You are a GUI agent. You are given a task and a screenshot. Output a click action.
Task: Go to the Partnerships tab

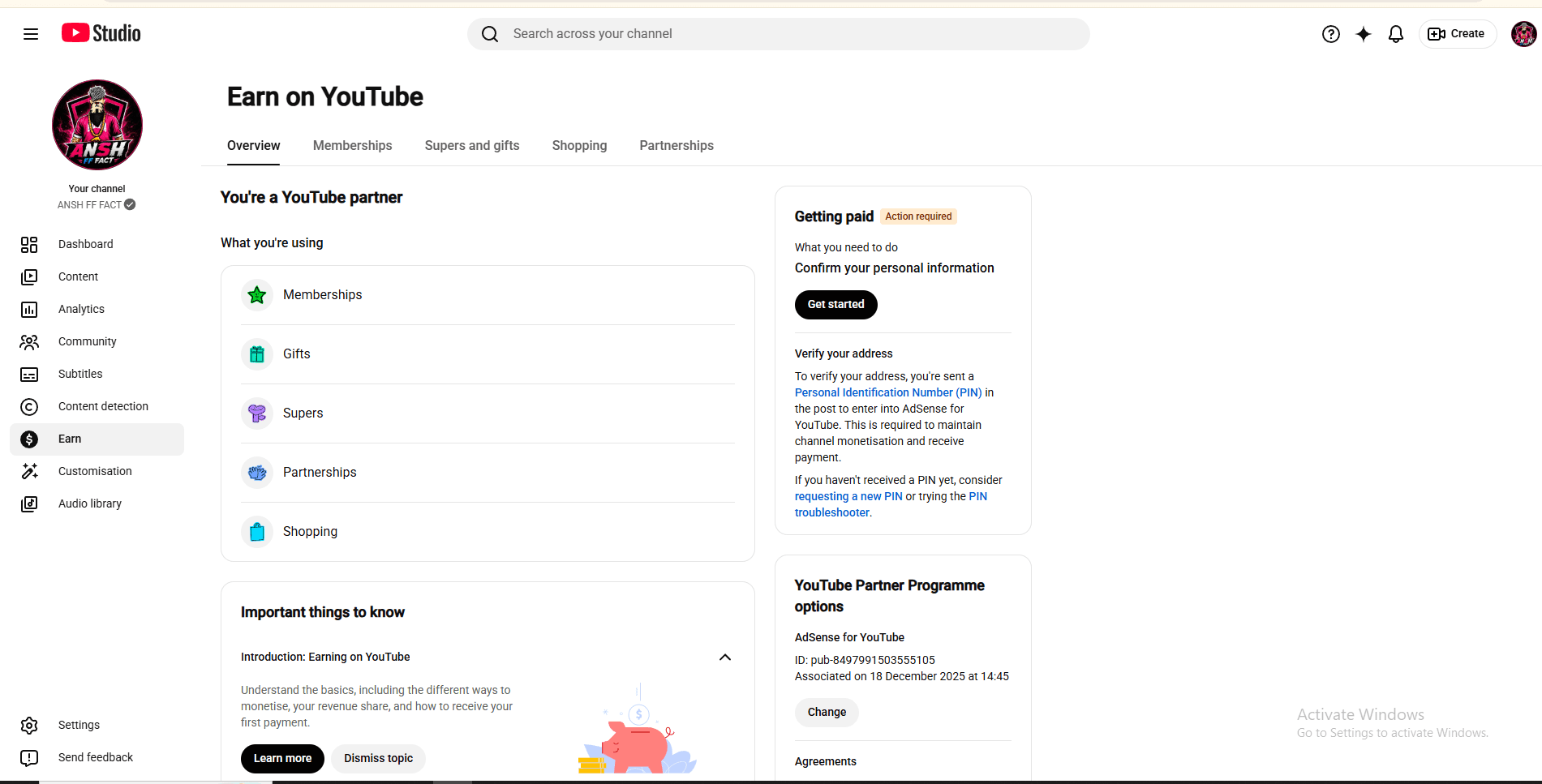click(x=677, y=145)
